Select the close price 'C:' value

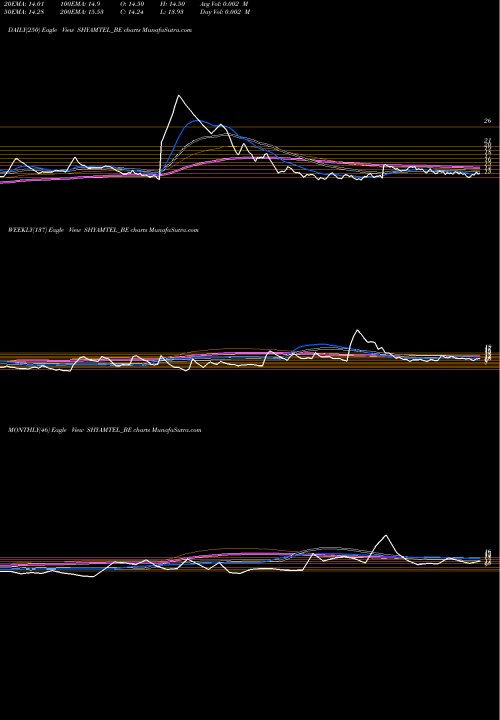132,12
